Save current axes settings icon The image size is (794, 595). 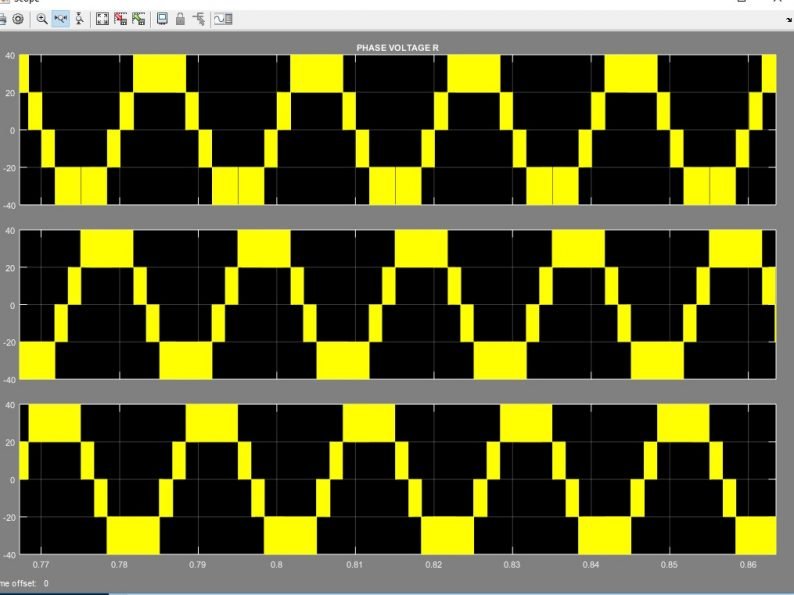tap(121, 19)
